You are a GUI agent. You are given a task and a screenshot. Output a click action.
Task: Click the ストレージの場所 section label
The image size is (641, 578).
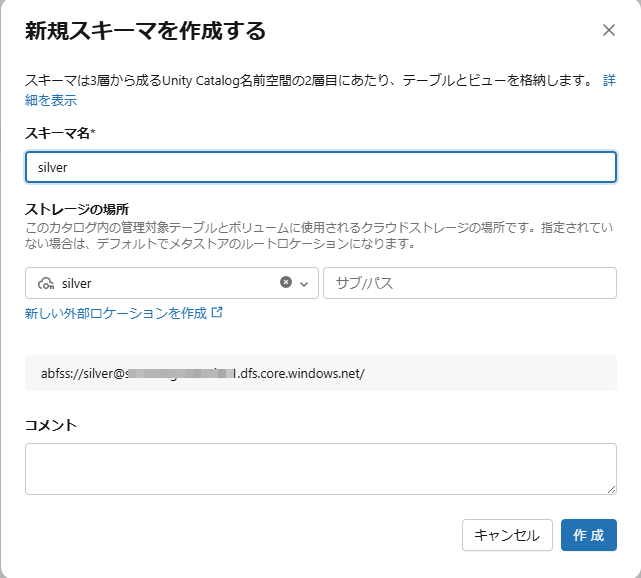click(82, 210)
